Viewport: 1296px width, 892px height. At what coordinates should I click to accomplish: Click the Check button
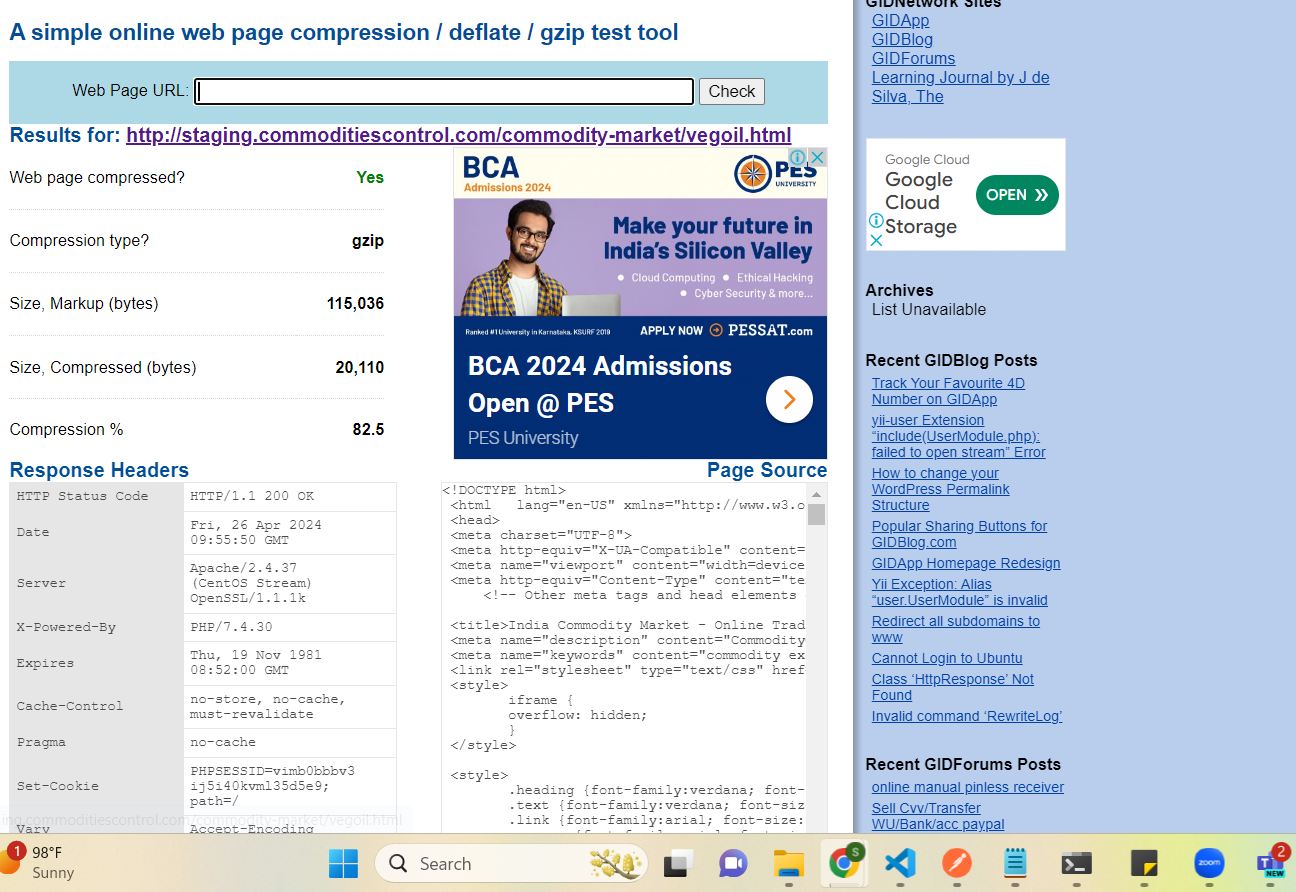[732, 91]
